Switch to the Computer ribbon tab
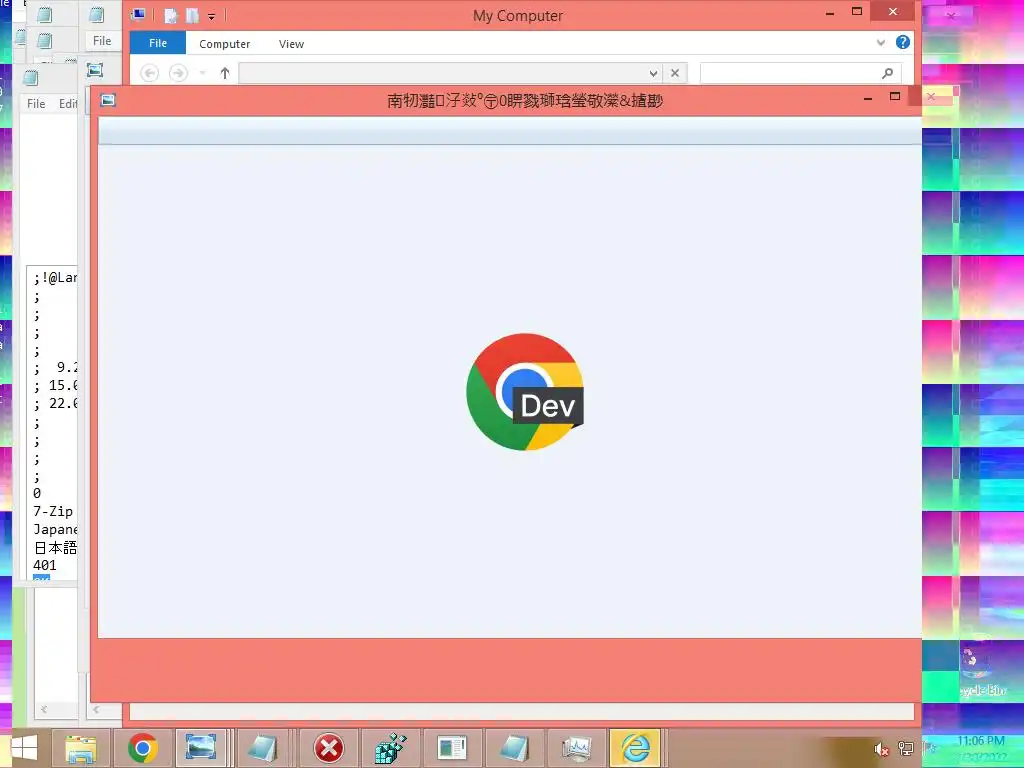The width and height of the screenshot is (1024, 768). click(x=224, y=44)
